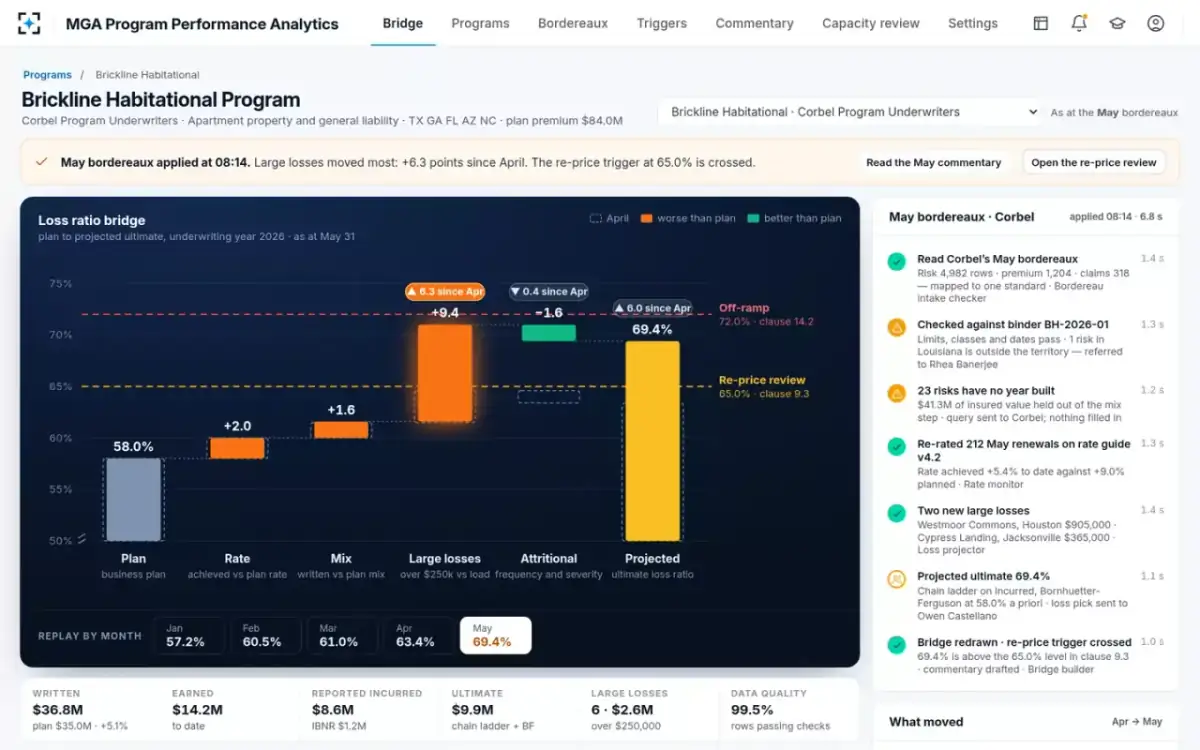Toggle the better than plan legend item

[x=795, y=218]
